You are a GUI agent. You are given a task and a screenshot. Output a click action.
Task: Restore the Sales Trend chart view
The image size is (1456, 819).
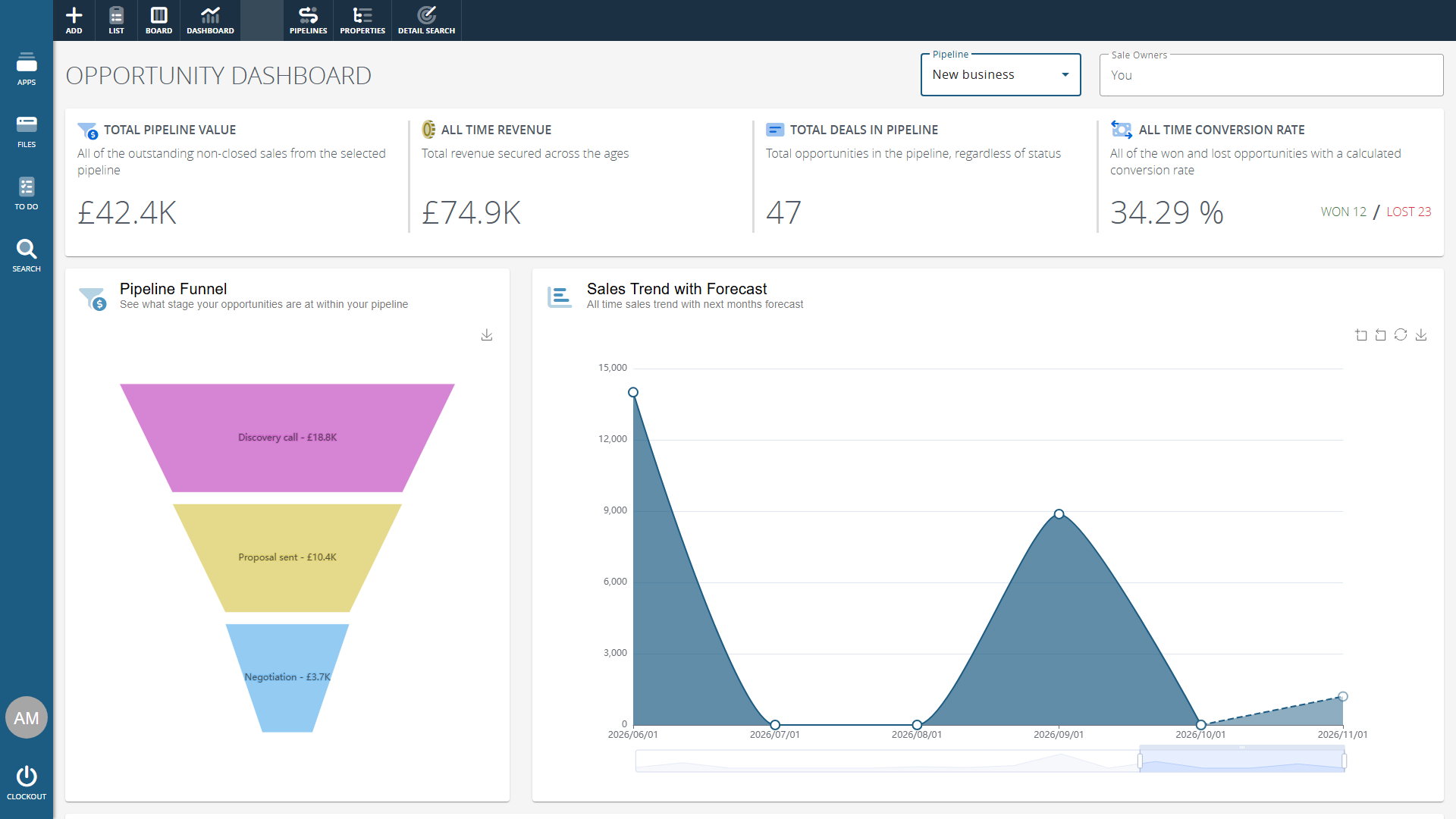tap(1401, 335)
